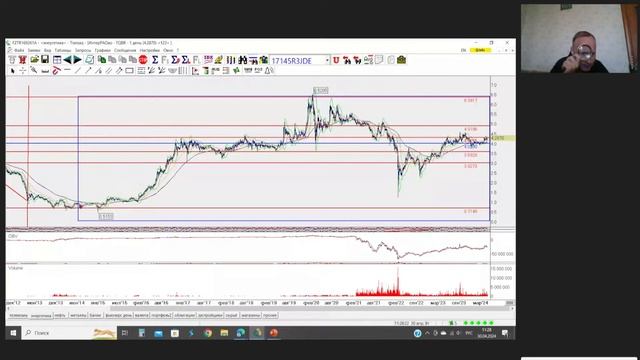Switch to the энергетика tab
This screenshot has height=360, width=640.
[41, 316]
